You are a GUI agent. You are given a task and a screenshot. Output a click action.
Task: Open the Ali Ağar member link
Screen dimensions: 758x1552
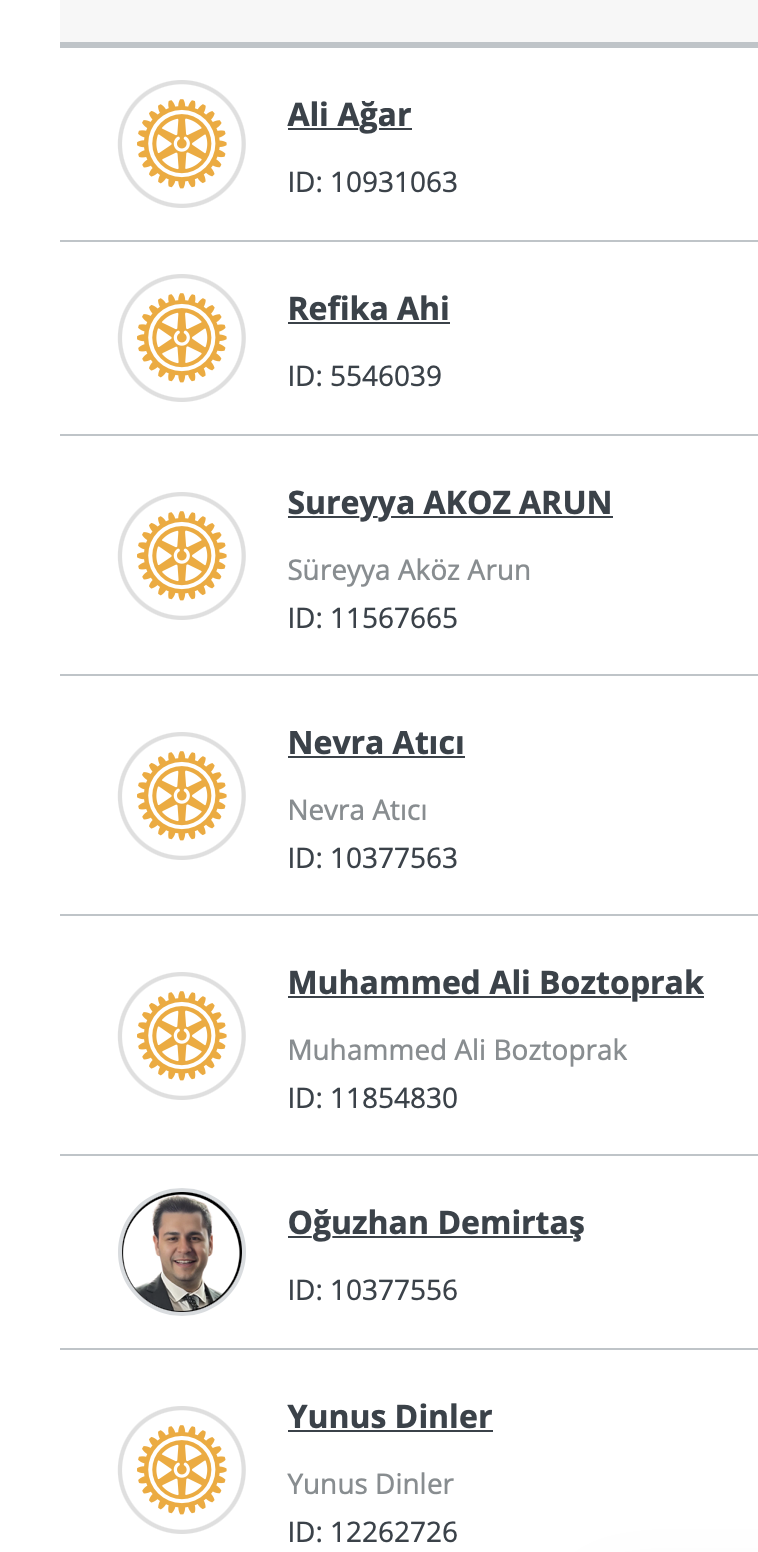click(349, 115)
